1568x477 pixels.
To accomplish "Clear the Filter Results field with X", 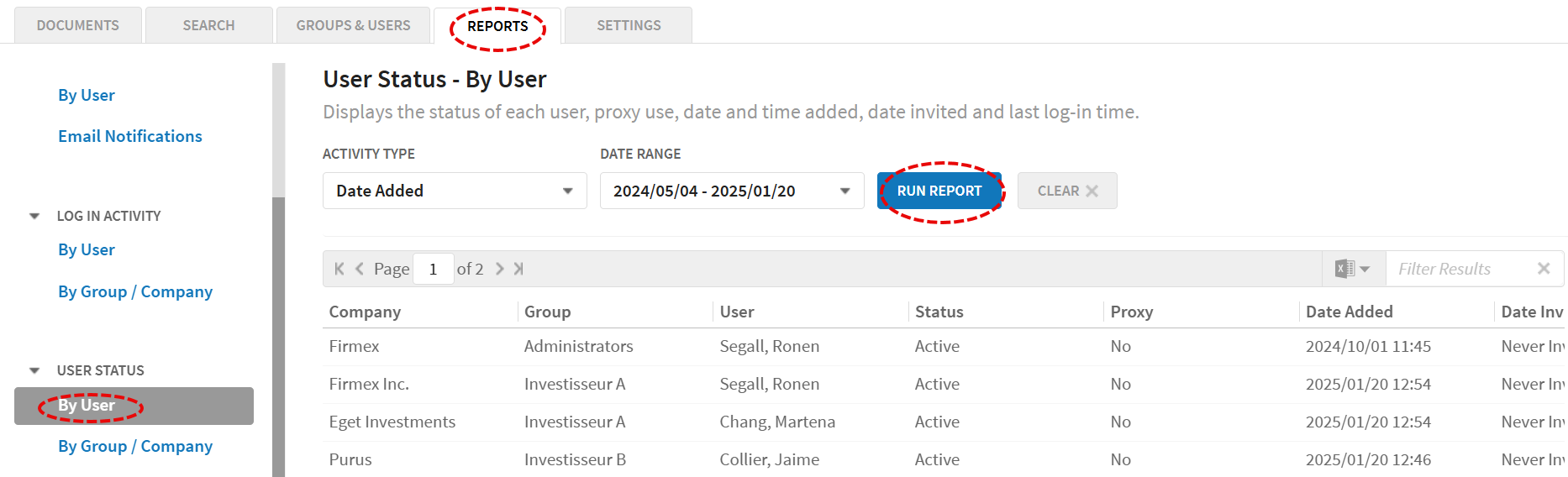I will pos(1544,269).
